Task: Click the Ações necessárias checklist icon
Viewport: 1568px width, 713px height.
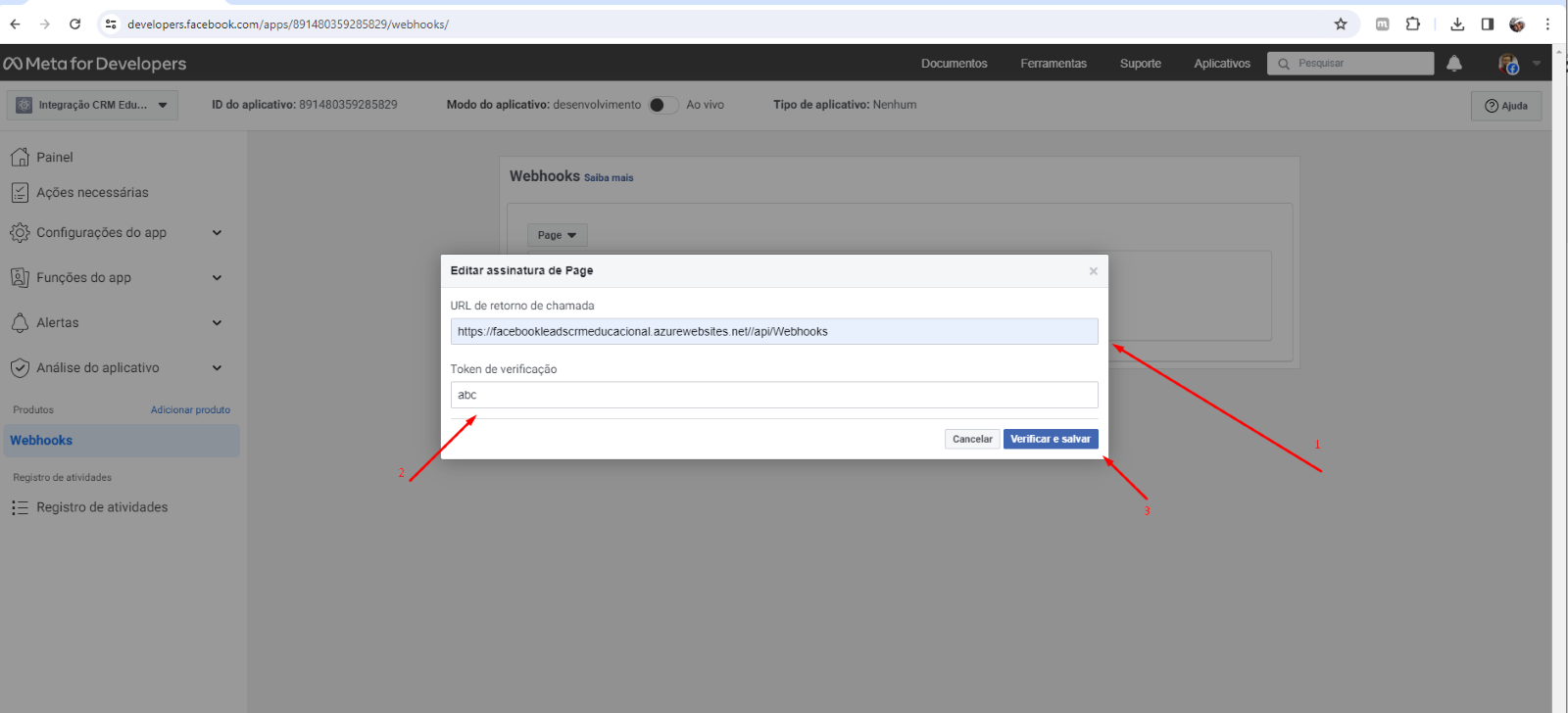Action: (x=20, y=192)
